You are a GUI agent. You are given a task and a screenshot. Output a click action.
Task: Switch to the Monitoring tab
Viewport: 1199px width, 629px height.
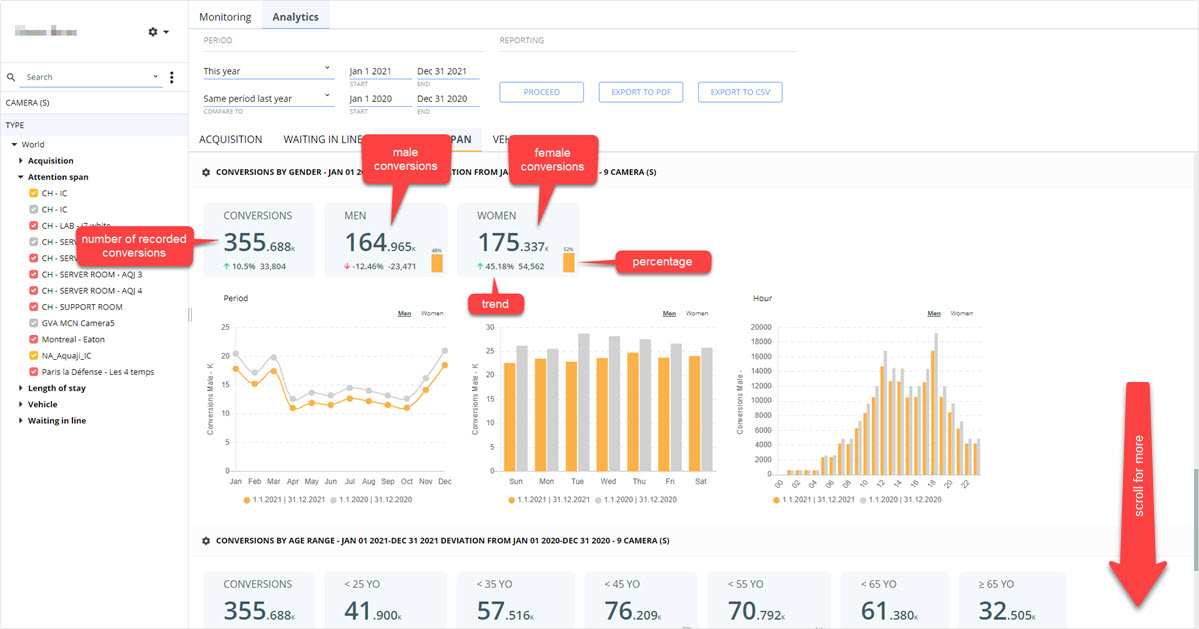tap(225, 17)
